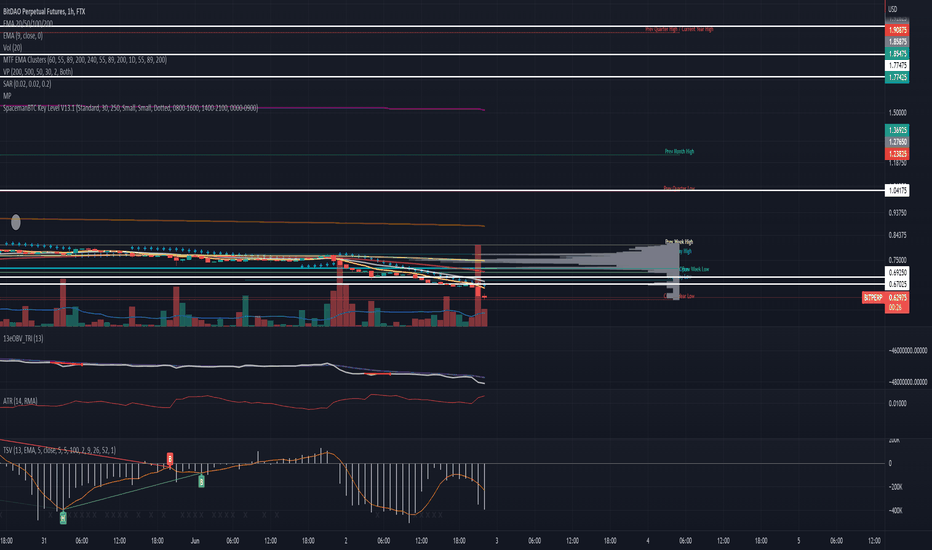Click the 1.77425 green price label

[897, 77]
